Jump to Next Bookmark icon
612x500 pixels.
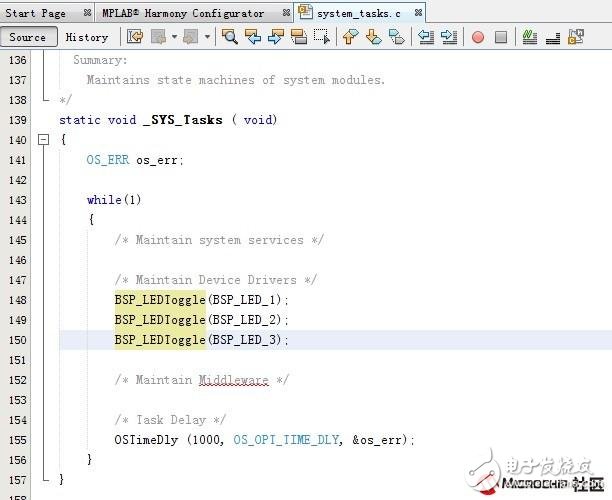tap(373, 37)
